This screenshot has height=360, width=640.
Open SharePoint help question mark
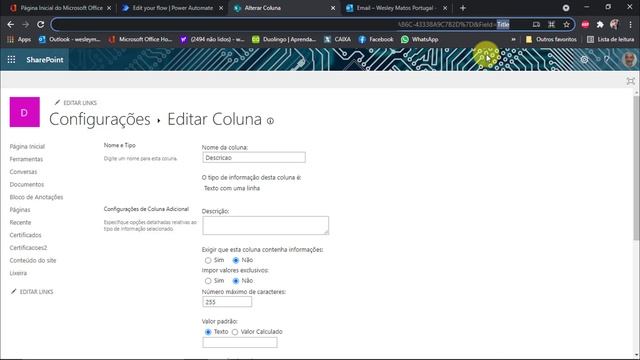coord(607,60)
